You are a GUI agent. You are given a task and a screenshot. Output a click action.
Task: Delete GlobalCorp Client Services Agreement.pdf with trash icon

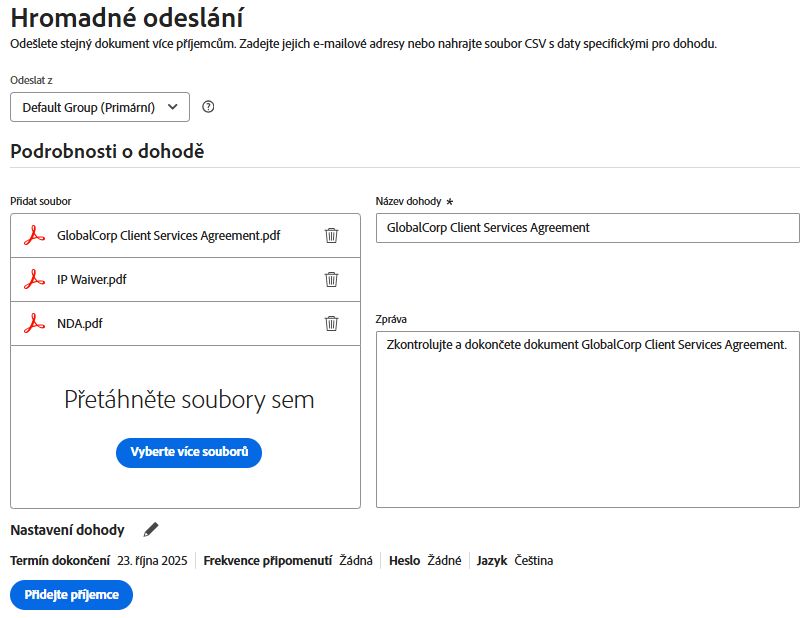pyautogui.click(x=331, y=236)
